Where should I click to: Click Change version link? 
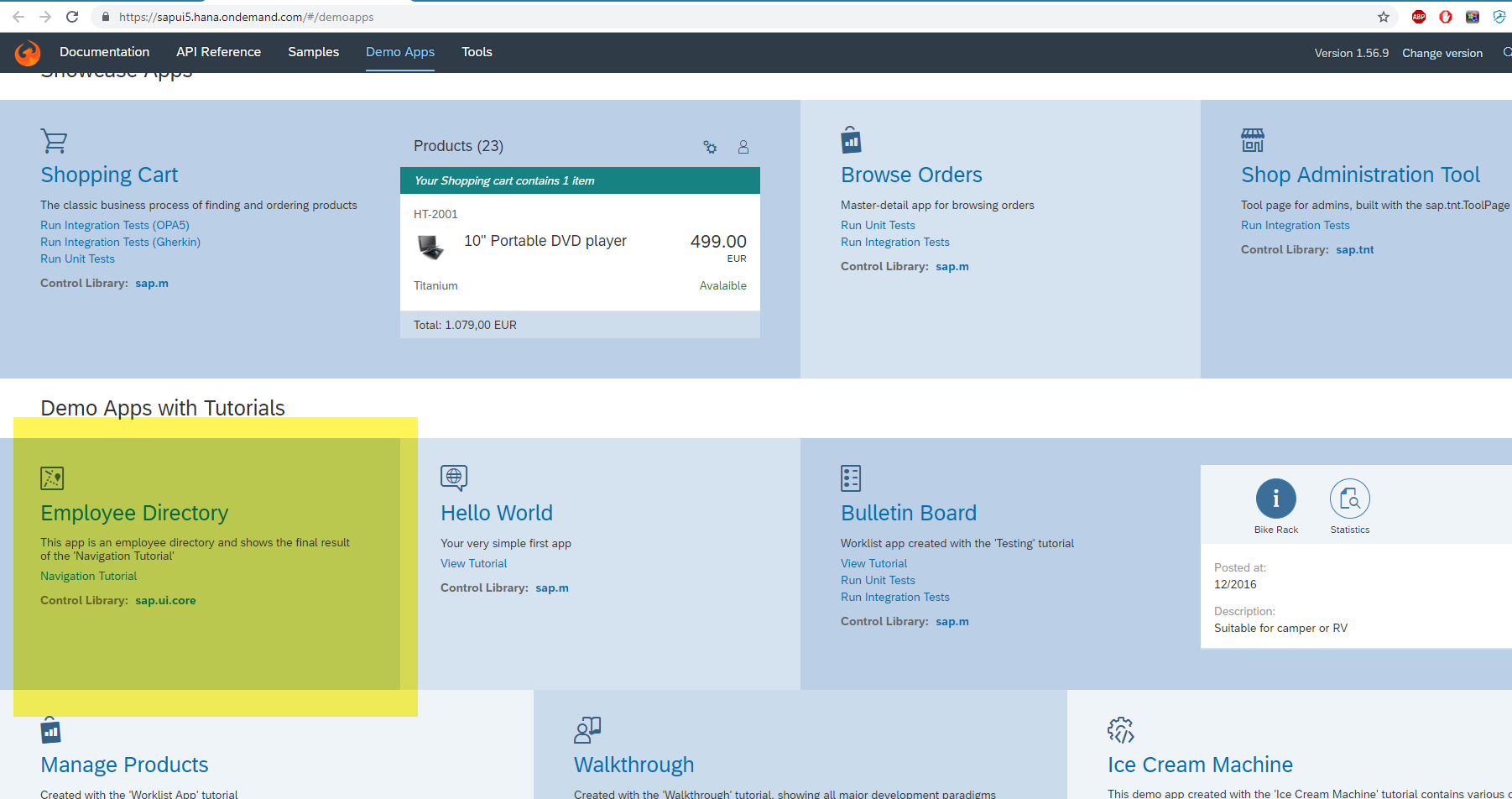click(1442, 53)
